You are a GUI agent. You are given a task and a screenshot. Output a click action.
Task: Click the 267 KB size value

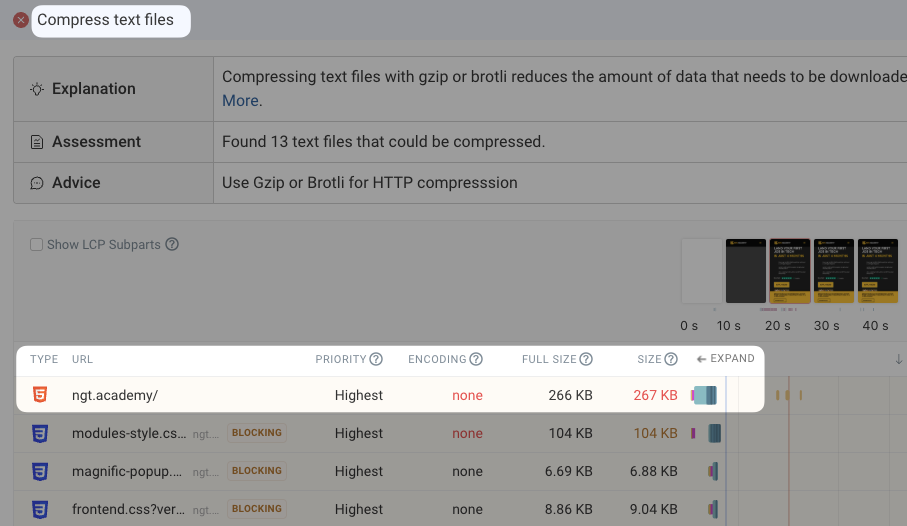click(655, 395)
